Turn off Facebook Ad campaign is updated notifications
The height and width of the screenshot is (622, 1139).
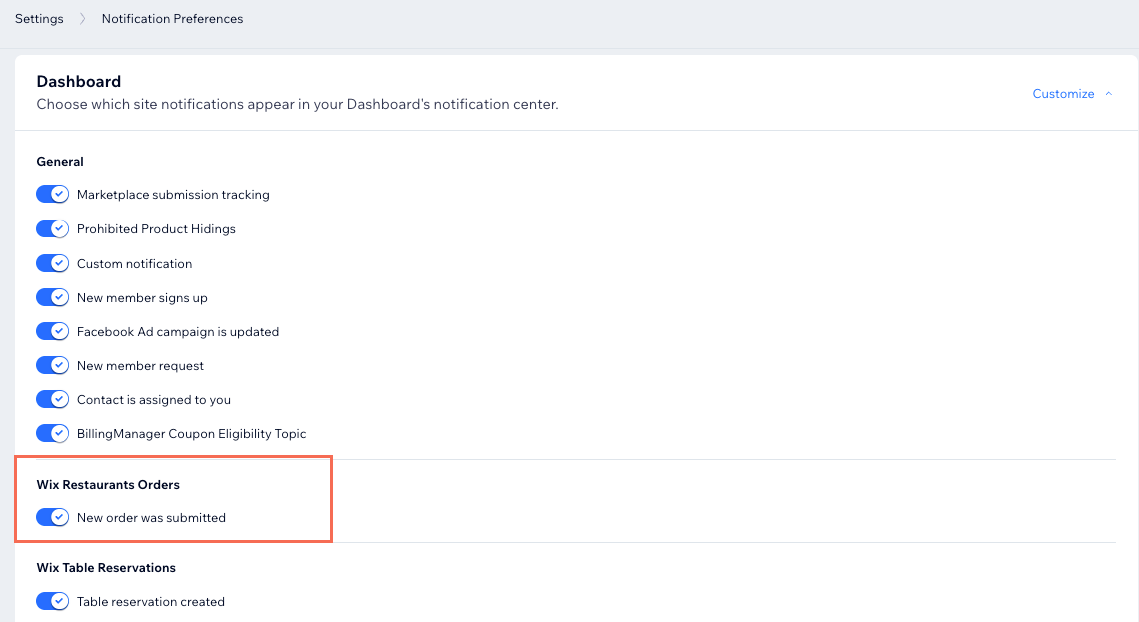(x=52, y=331)
